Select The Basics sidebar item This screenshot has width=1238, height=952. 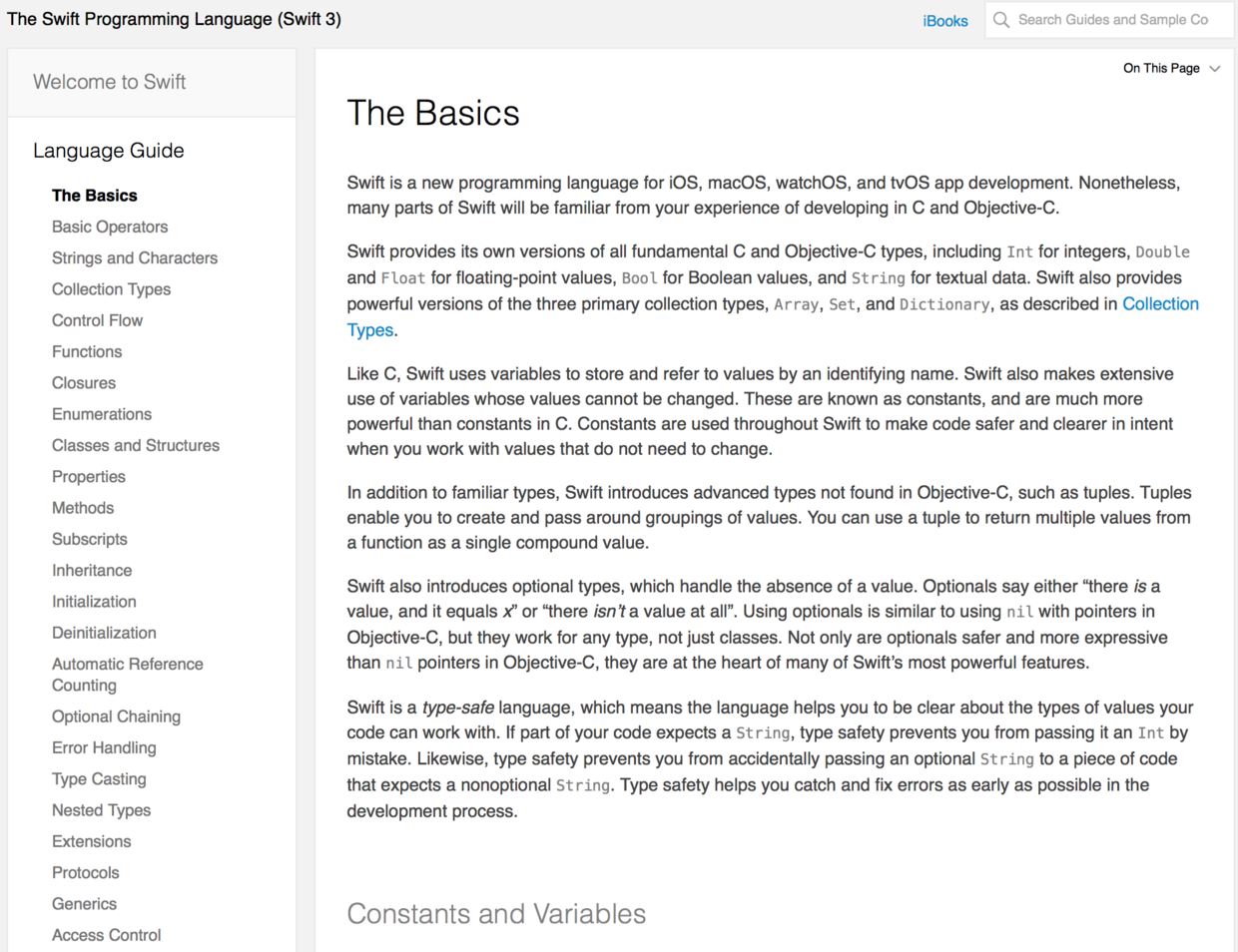(x=95, y=196)
